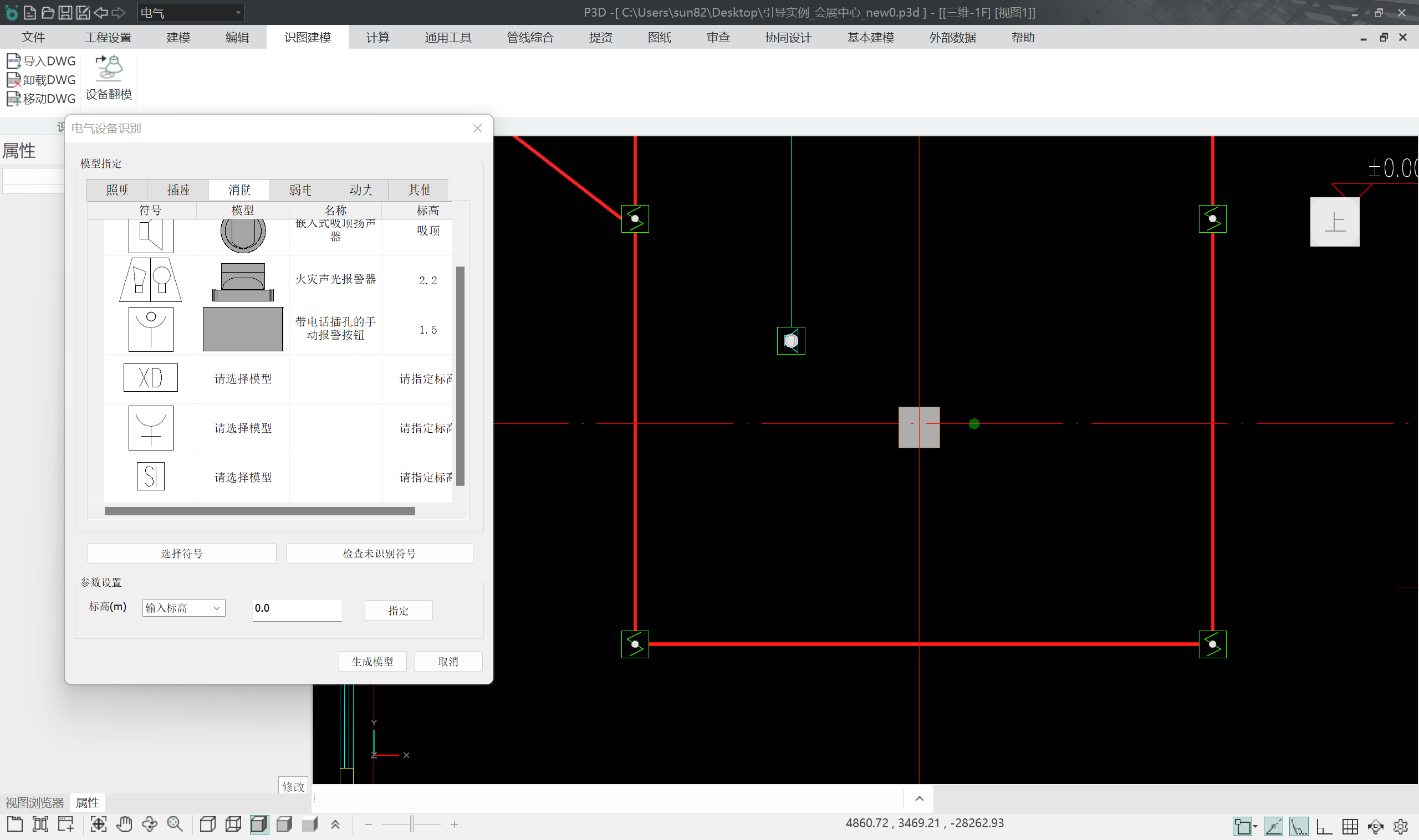Image resolution: width=1419 pixels, height=840 pixels.
Task: Select the pan hand tool
Action: click(x=124, y=824)
